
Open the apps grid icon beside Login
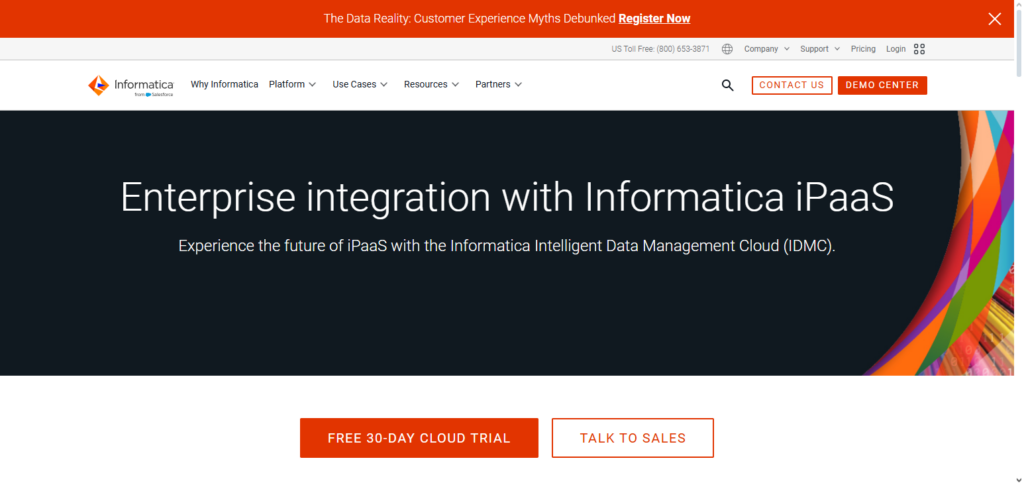[919, 49]
